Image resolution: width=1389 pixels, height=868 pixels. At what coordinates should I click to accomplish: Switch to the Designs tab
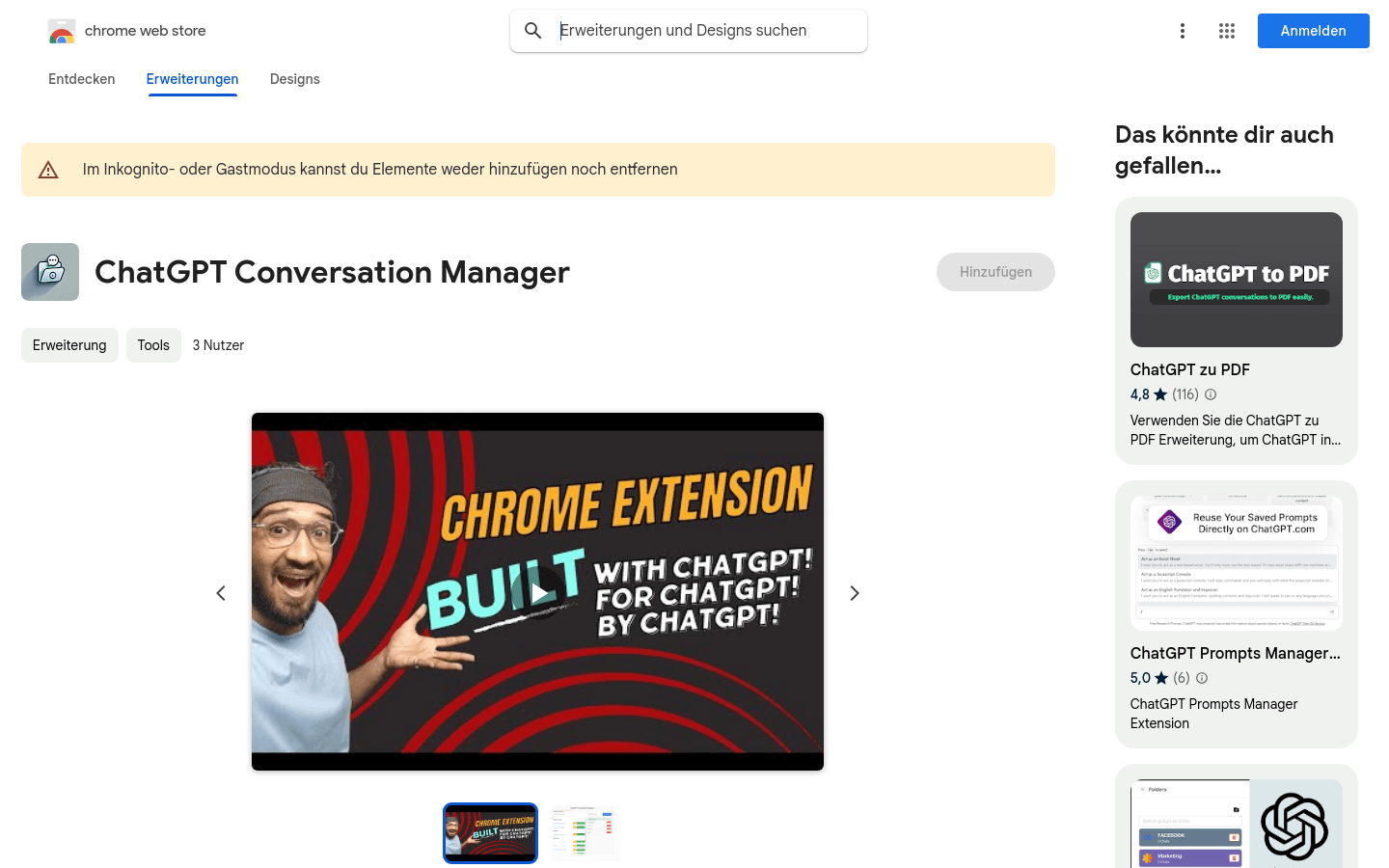tap(295, 79)
